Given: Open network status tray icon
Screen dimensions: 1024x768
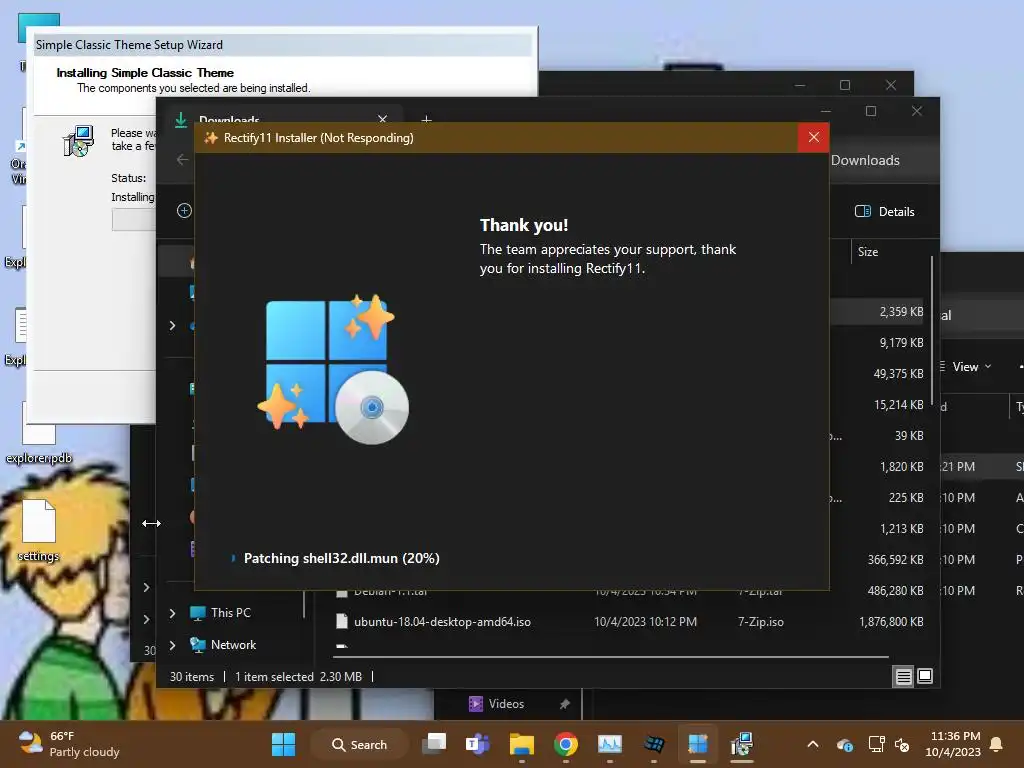Looking at the screenshot, I should click(x=876, y=744).
